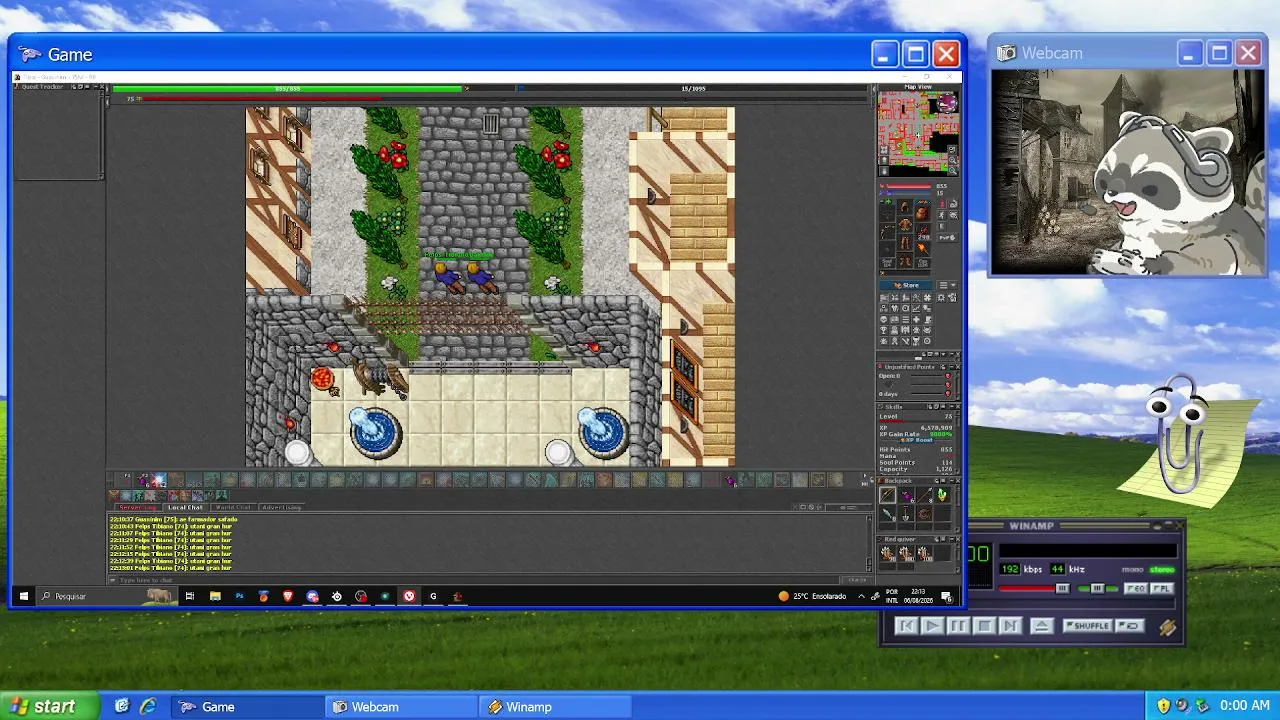Select the purple potion in the Backpack
1280x720 pixels.
(x=906, y=495)
